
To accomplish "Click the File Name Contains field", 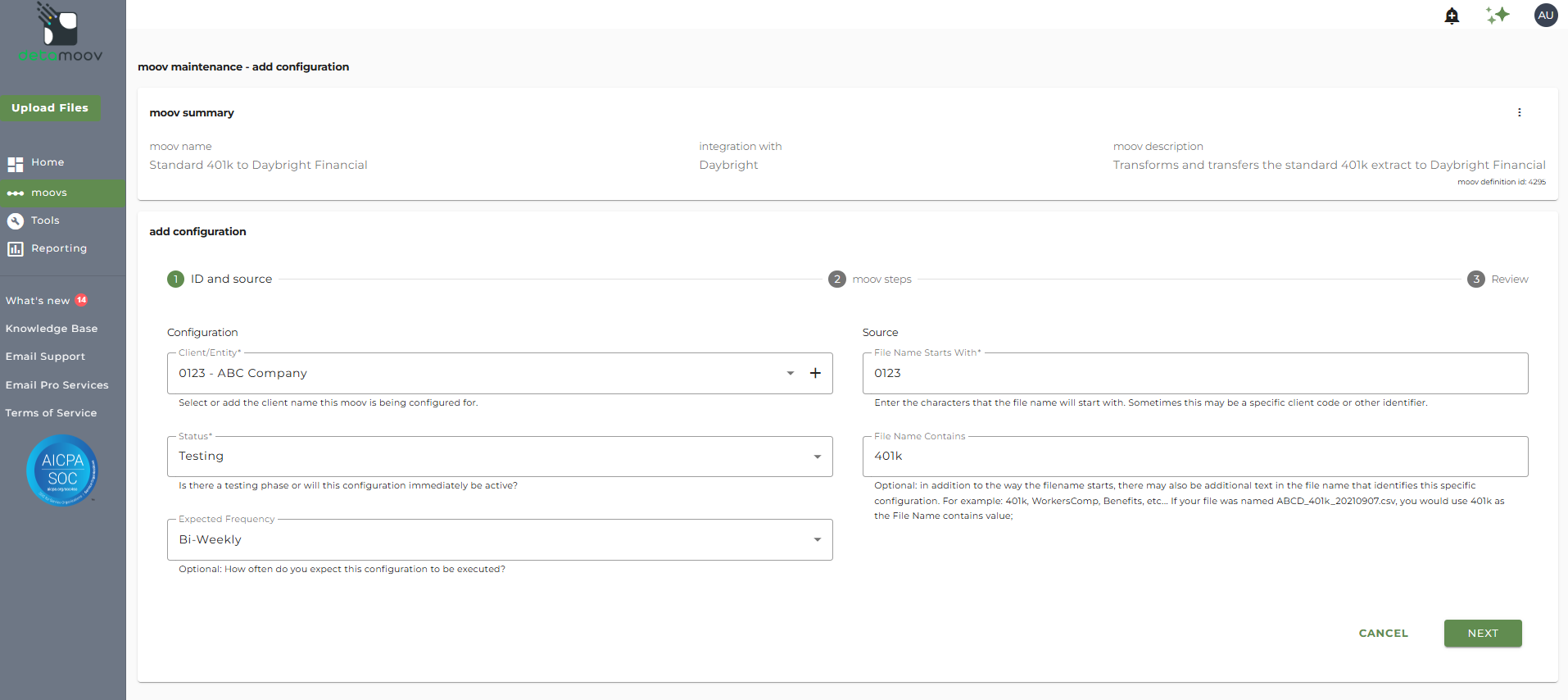I will pyautogui.click(x=1194, y=457).
